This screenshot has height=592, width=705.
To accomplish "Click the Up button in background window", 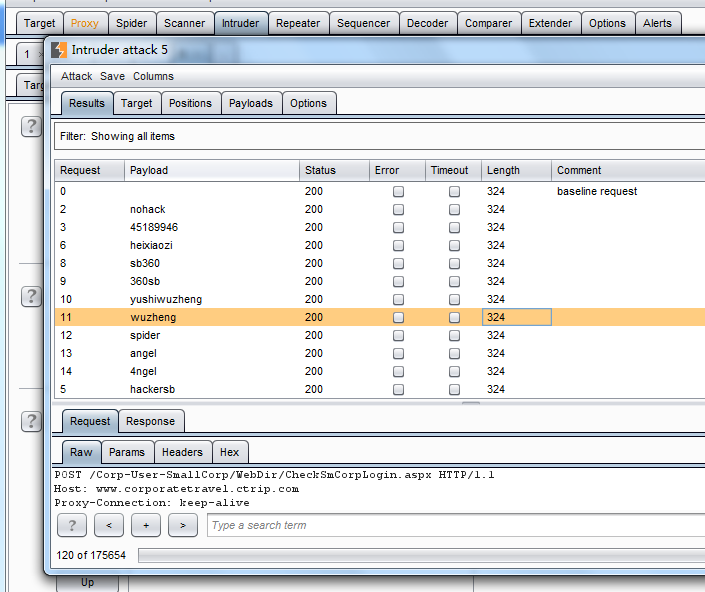I will [87, 583].
